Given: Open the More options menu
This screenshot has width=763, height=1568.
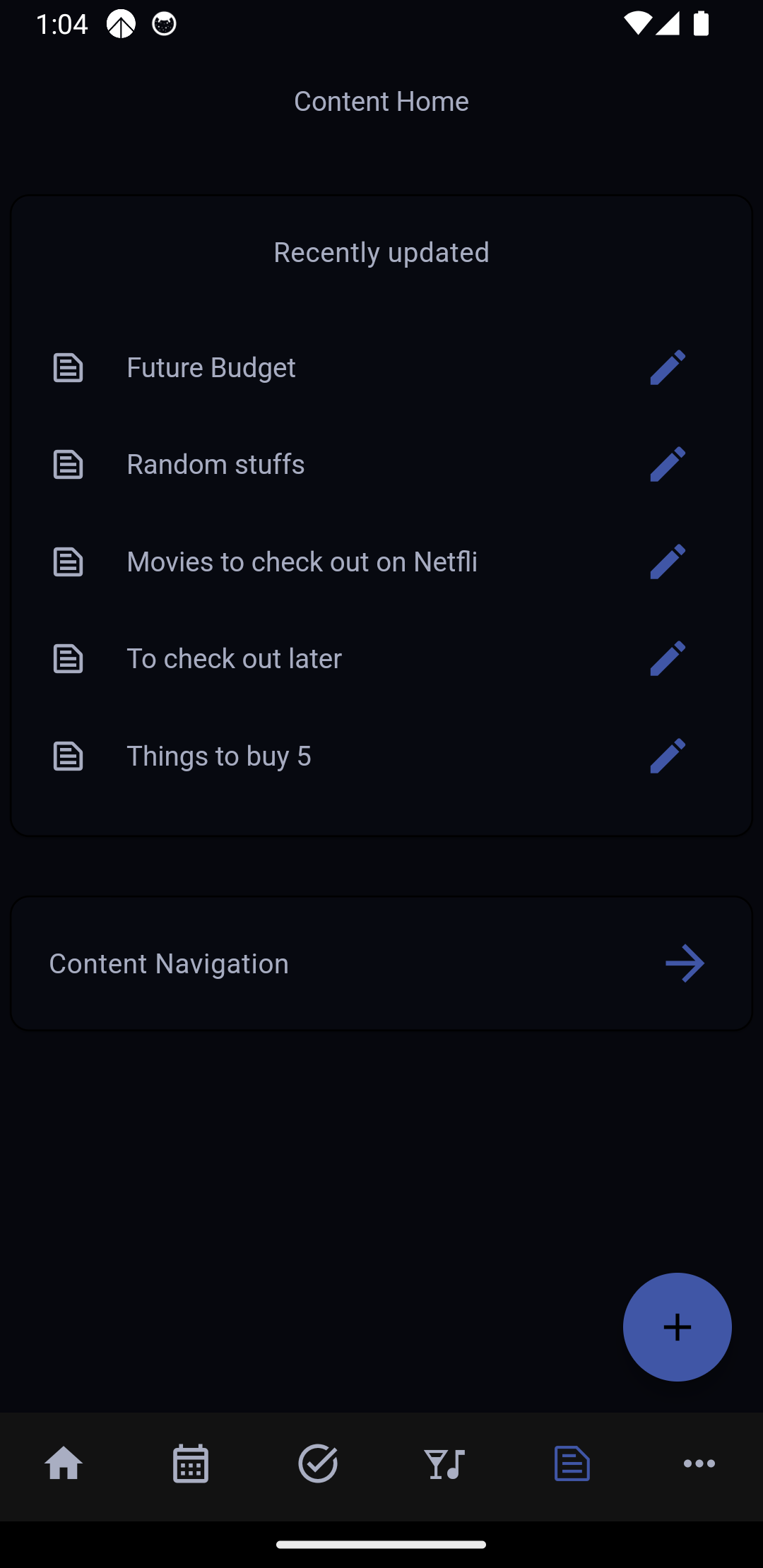Looking at the screenshot, I should point(699,1463).
